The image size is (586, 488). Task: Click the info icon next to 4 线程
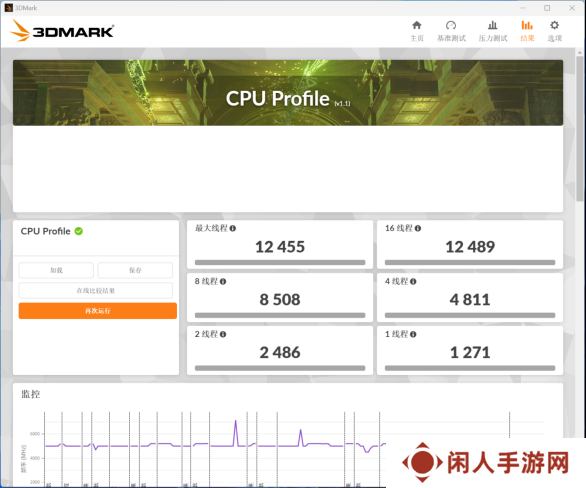pos(413,281)
